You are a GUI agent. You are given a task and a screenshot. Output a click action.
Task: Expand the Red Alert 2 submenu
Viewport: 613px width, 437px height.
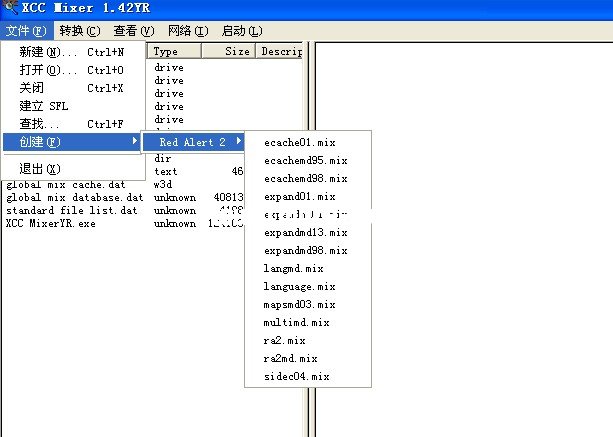click(x=194, y=142)
